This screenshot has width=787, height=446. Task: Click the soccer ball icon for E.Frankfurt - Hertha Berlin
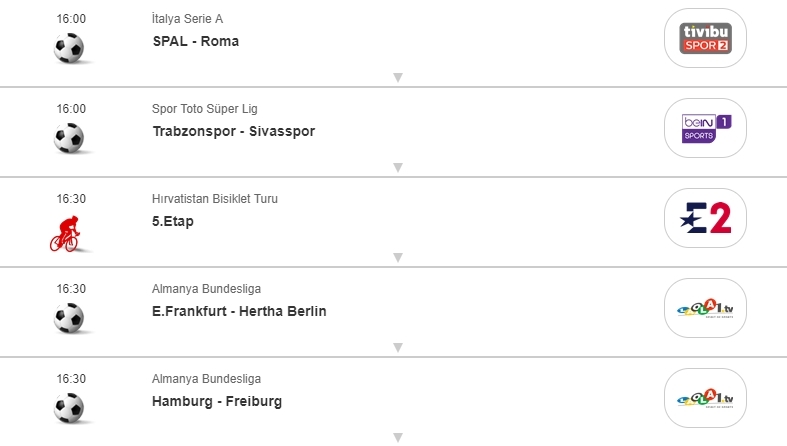coord(69,318)
